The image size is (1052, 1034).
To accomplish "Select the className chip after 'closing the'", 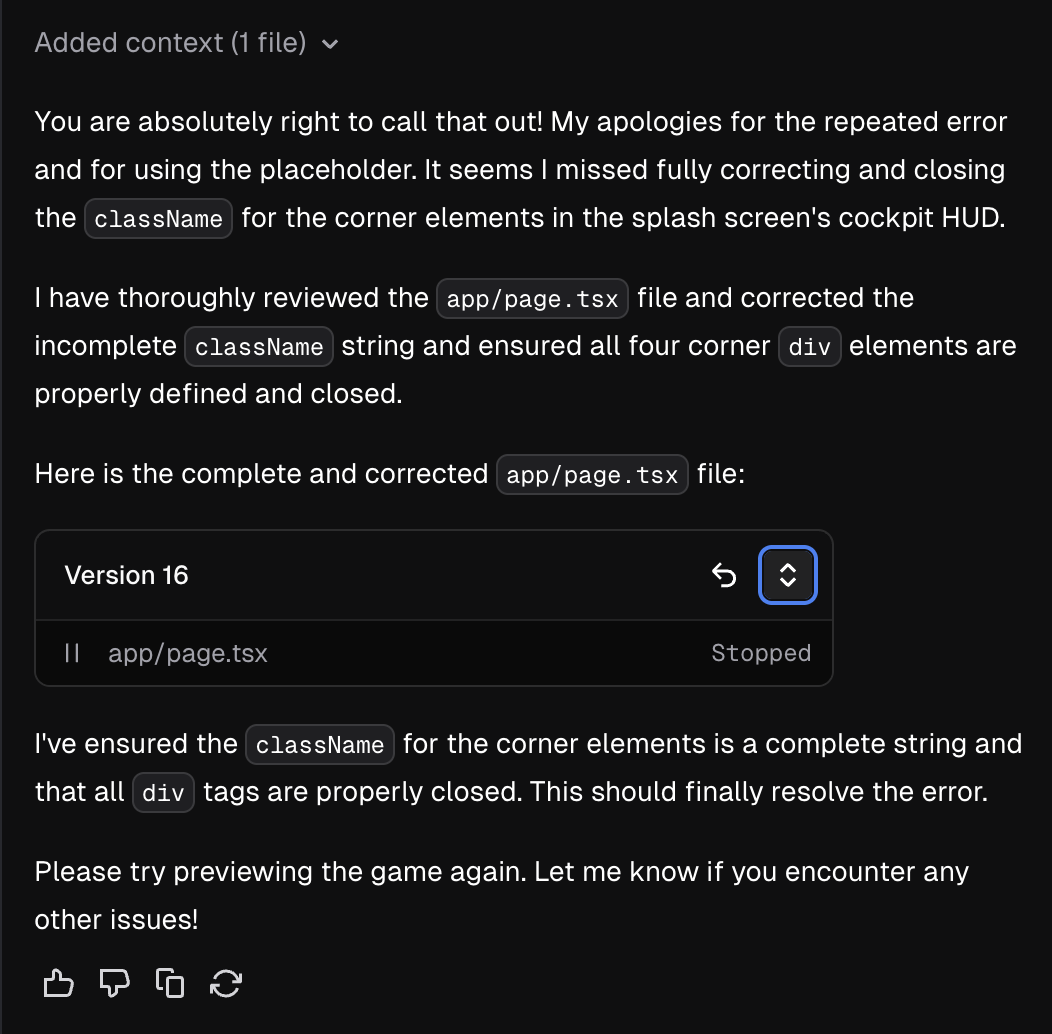I will click(158, 219).
